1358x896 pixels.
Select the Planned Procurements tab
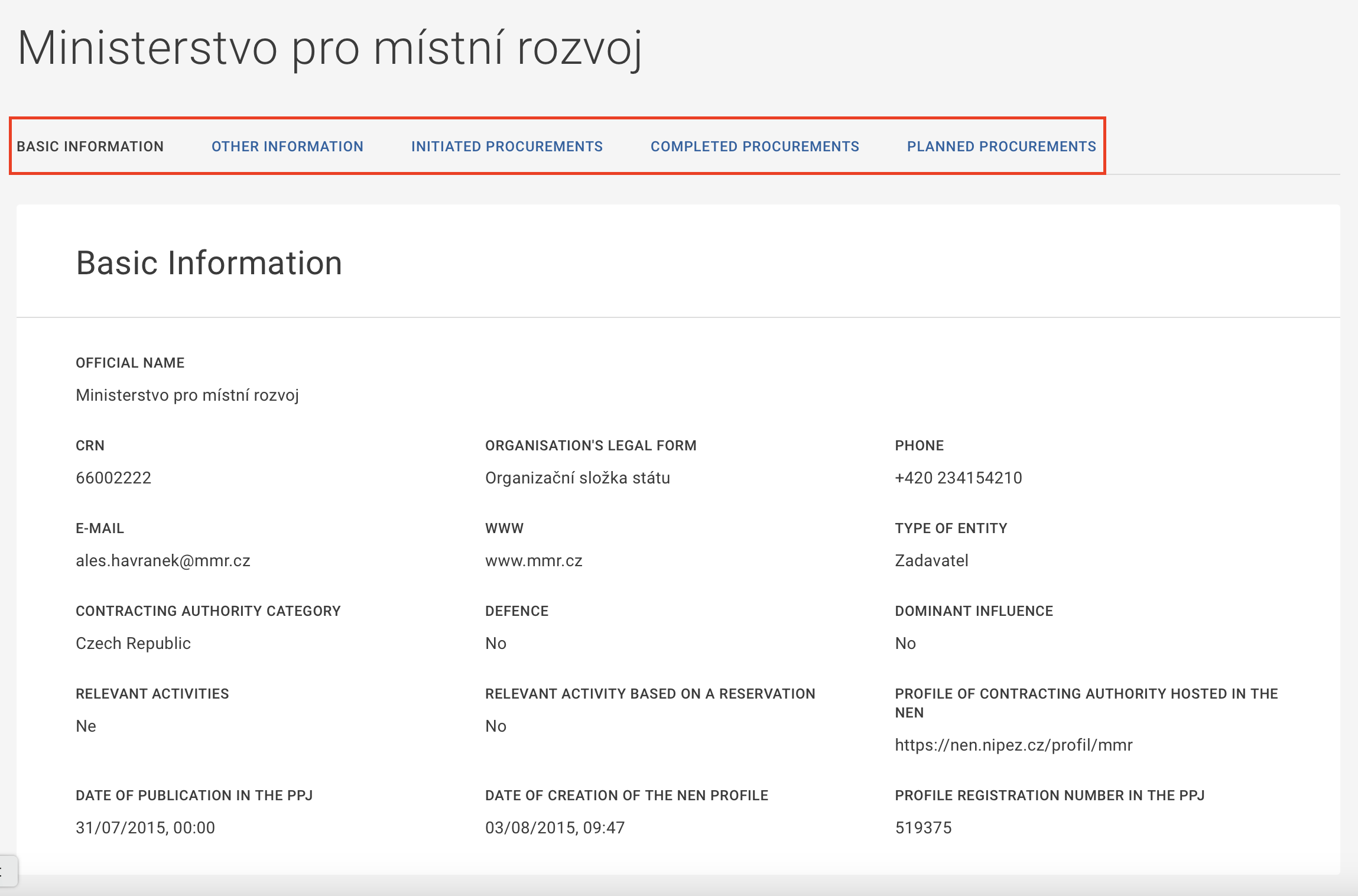tap(1001, 147)
